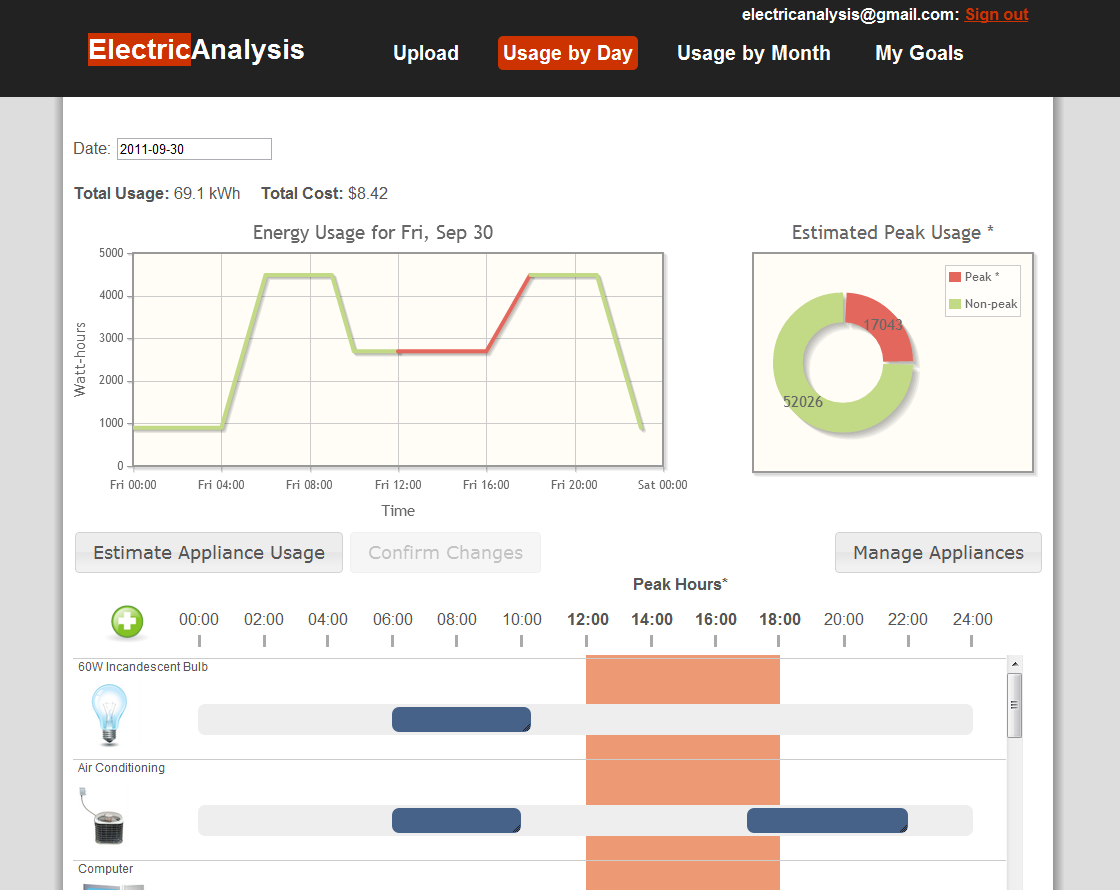1120x890 pixels.
Task: Click the 17043 peak value label
Action: click(883, 325)
